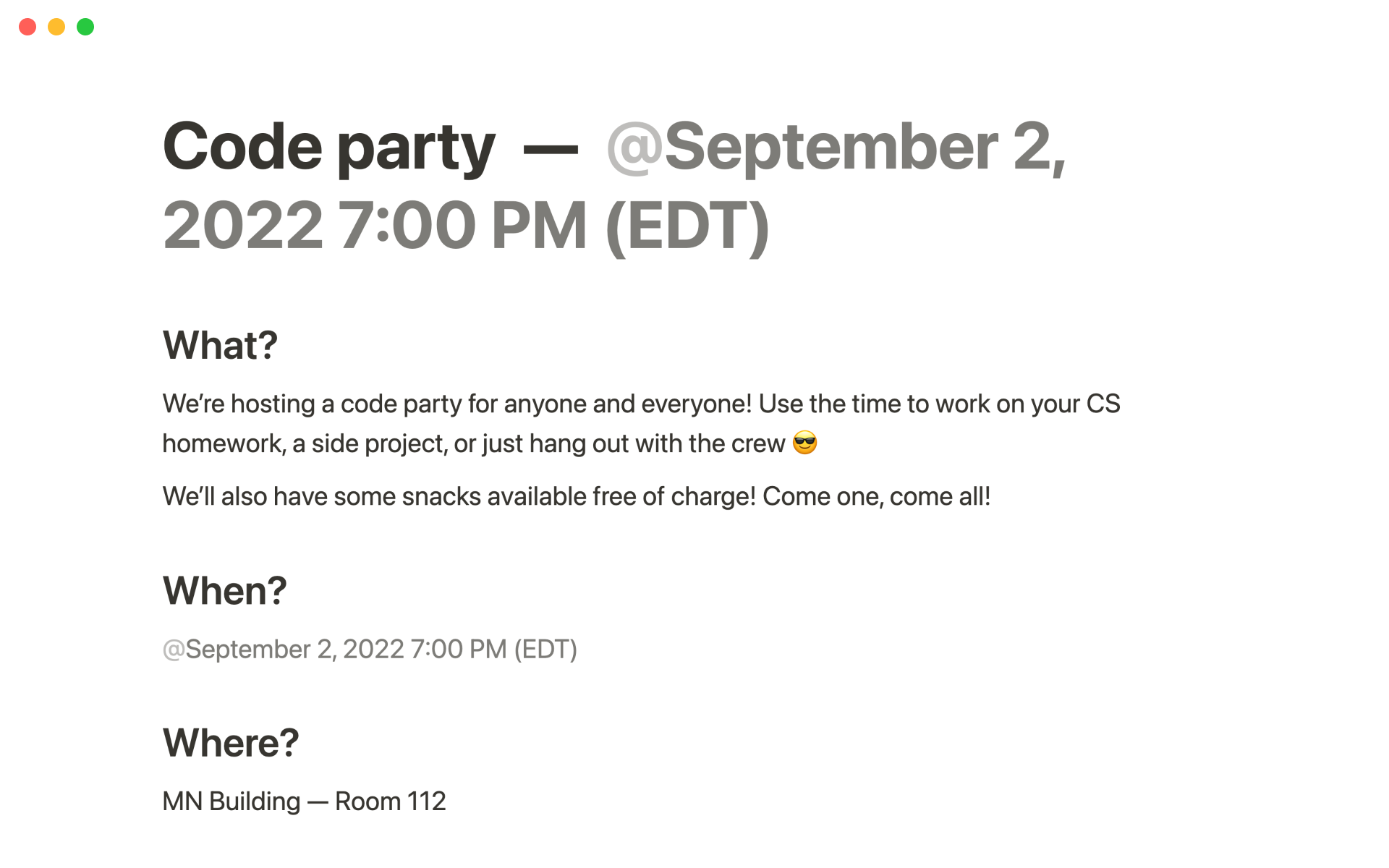This screenshot has width=1389, height=868.
Task: Click the 'MN Building' location text
Action: pyautogui.click(x=231, y=801)
